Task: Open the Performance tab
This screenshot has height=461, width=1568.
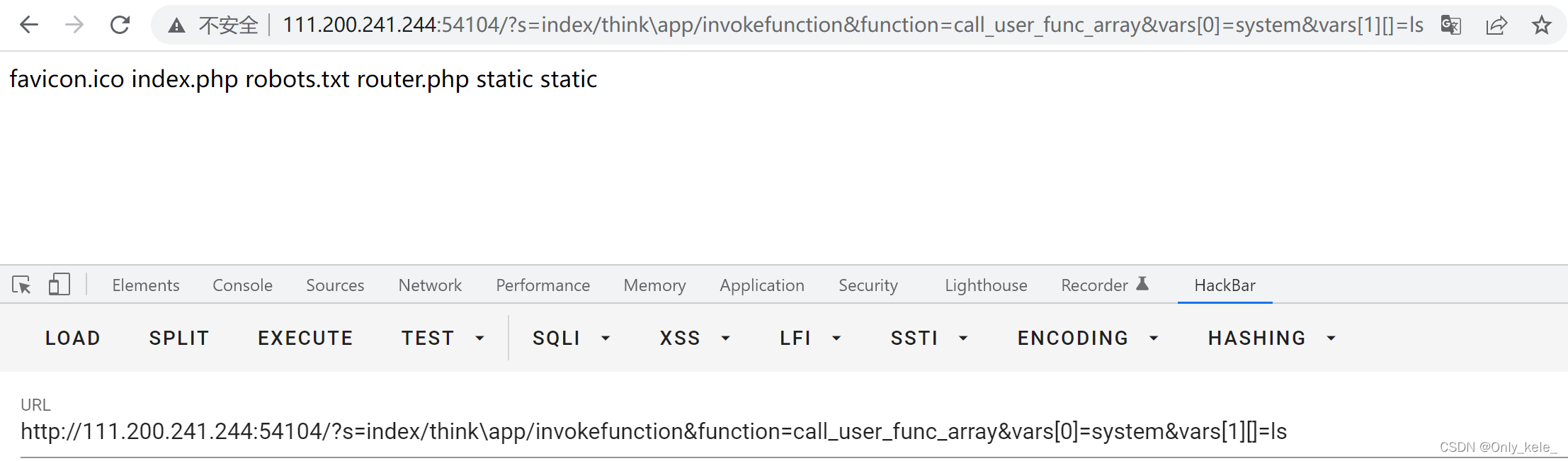Action: click(x=542, y=285)
